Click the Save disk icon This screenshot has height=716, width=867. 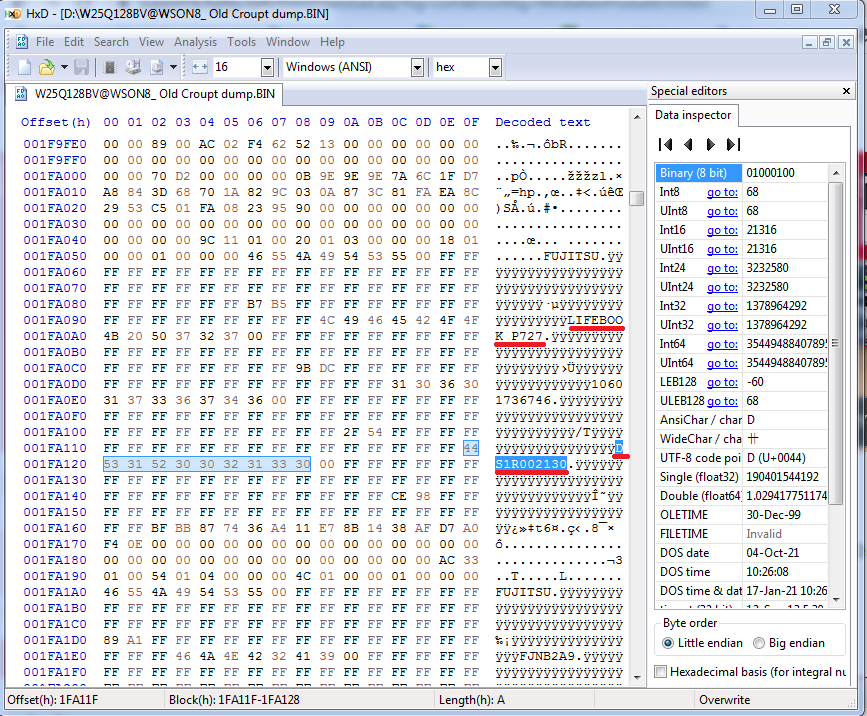[x=81, y=67]
